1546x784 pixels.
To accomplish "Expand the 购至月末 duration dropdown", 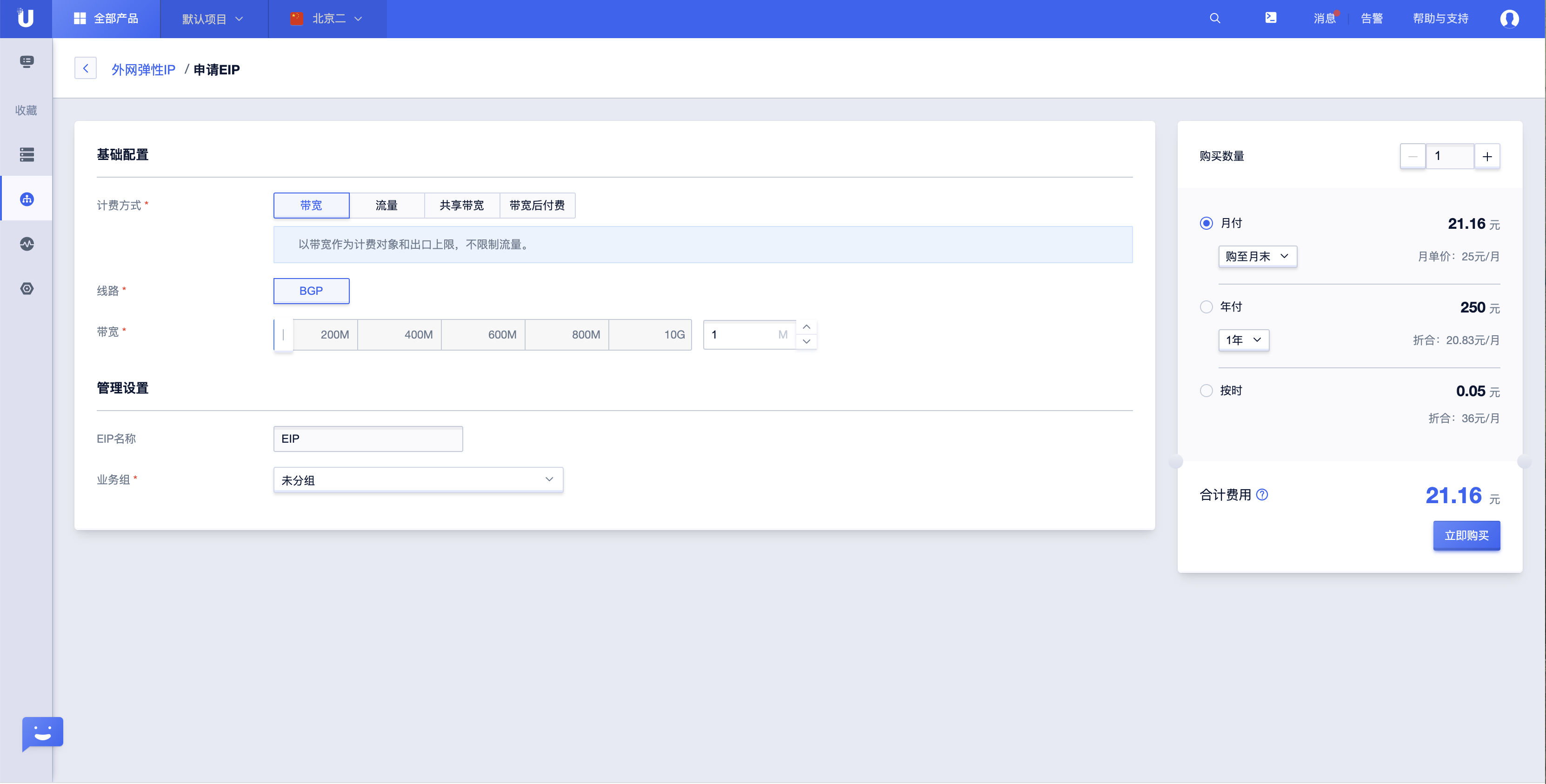I will tap(1257, 257).
